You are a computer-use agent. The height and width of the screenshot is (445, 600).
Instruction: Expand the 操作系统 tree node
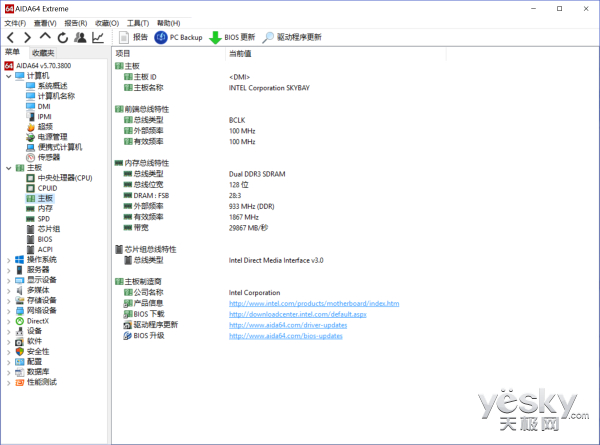tap(8, 260)
